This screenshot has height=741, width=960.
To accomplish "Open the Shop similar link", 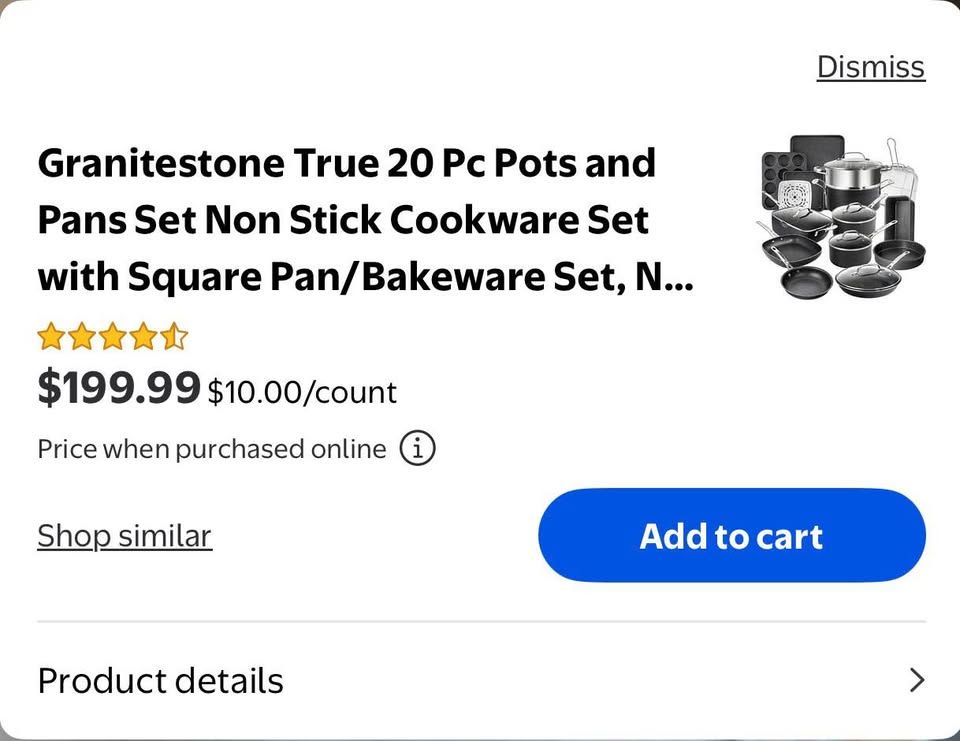I will pos(123,535).
